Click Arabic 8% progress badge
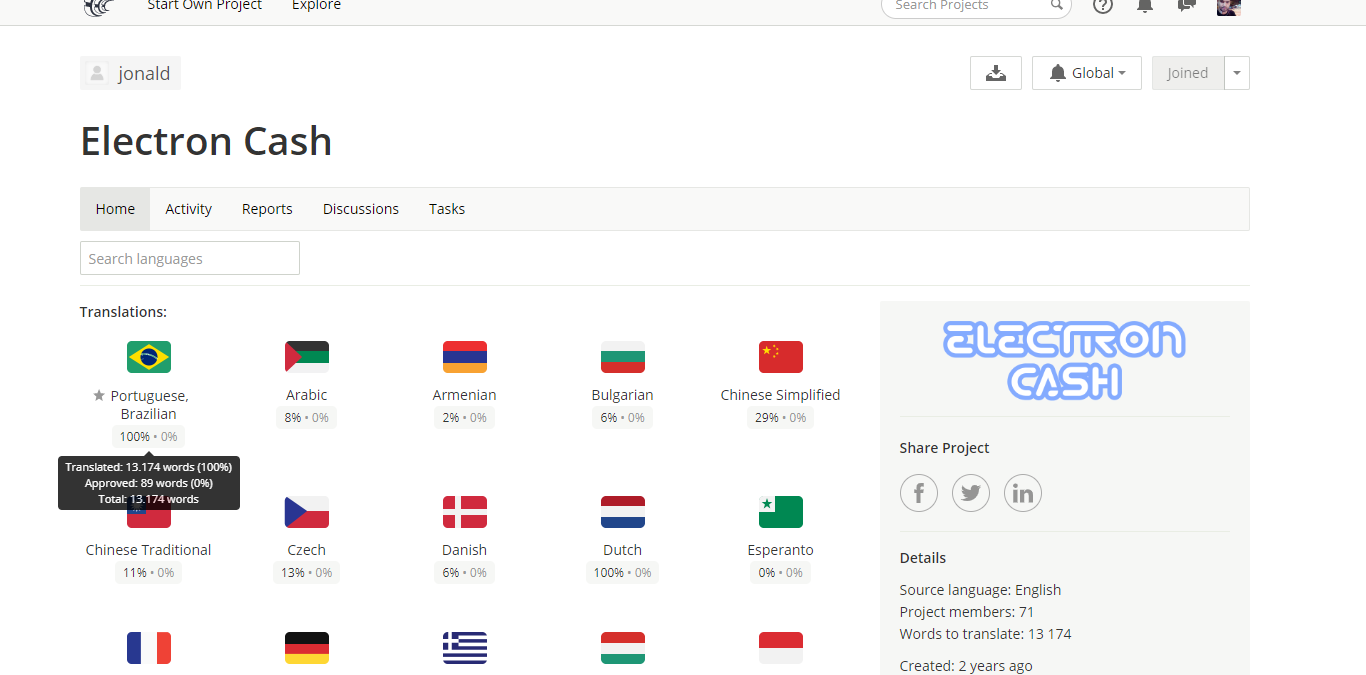 tap(307, 418)
